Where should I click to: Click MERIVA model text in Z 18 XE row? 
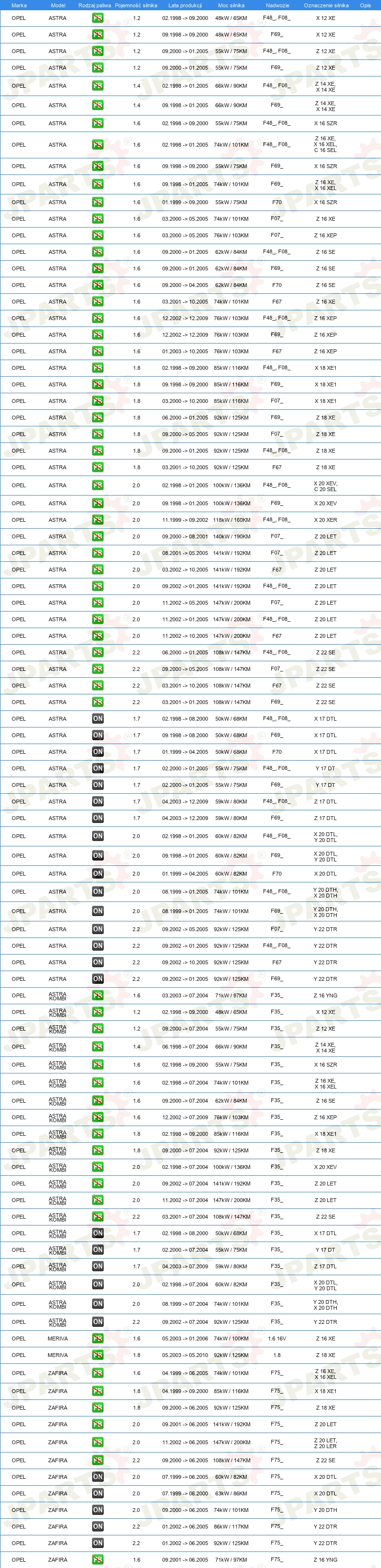58,1355
